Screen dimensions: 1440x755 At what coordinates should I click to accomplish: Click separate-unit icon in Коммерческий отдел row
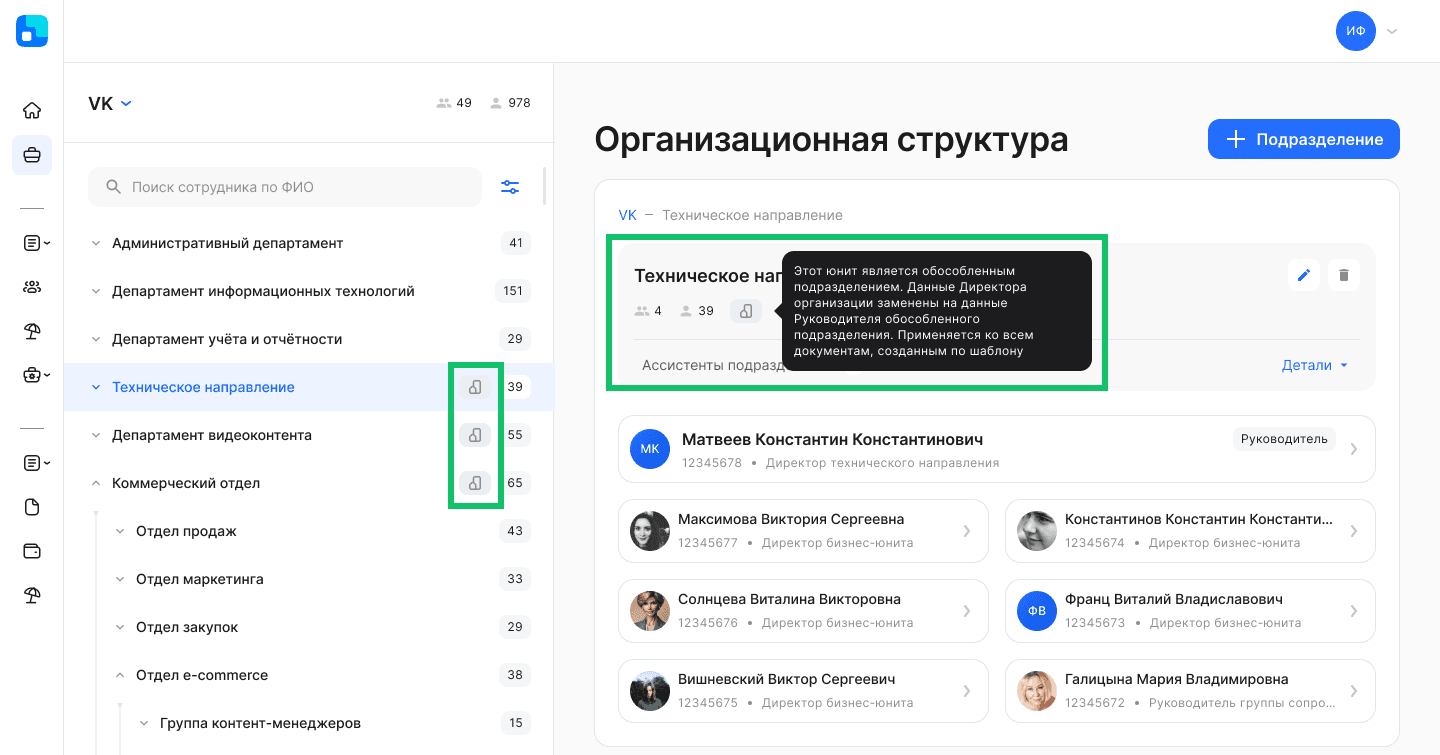[475, 483]
